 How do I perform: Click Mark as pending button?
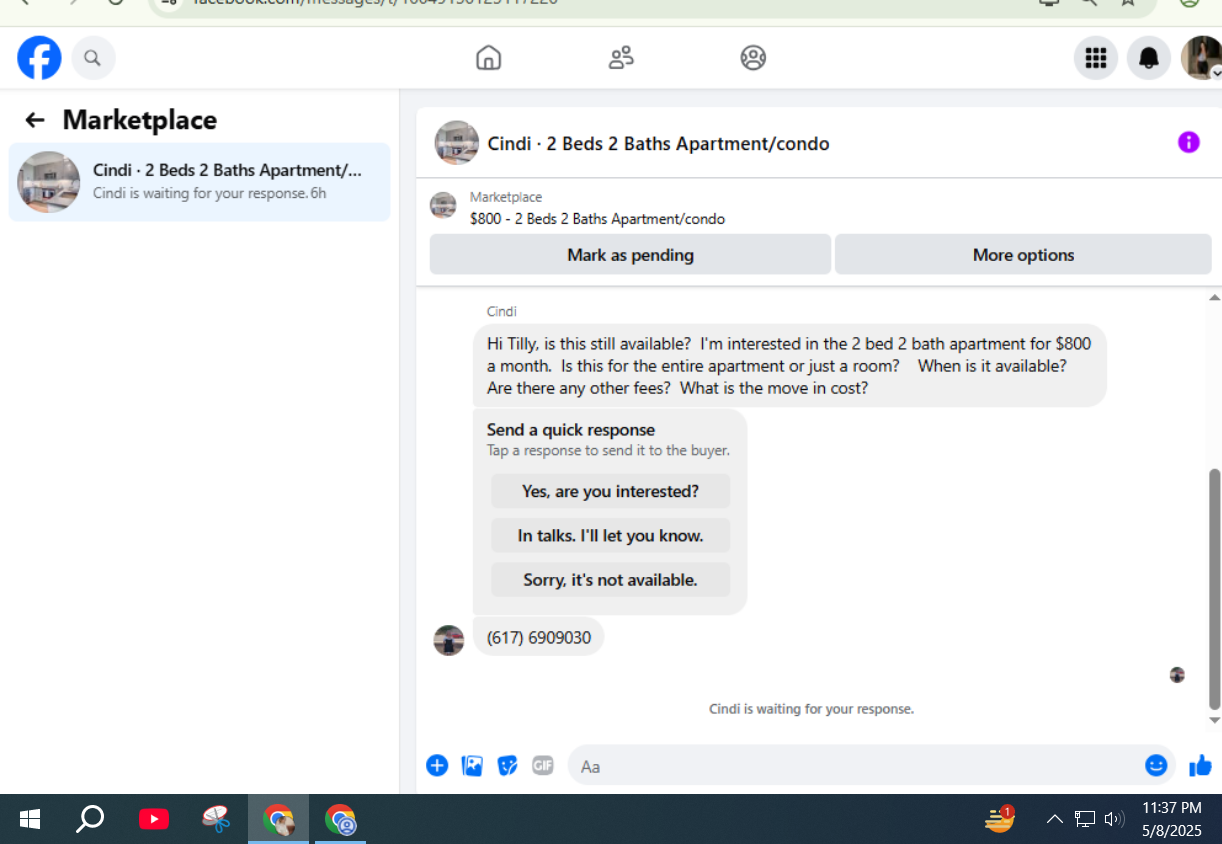630,255
